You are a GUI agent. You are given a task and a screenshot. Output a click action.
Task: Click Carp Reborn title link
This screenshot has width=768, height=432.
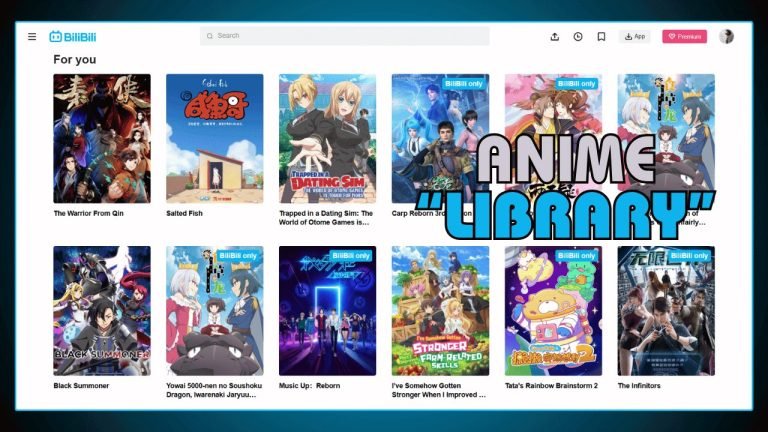[420, 213]
